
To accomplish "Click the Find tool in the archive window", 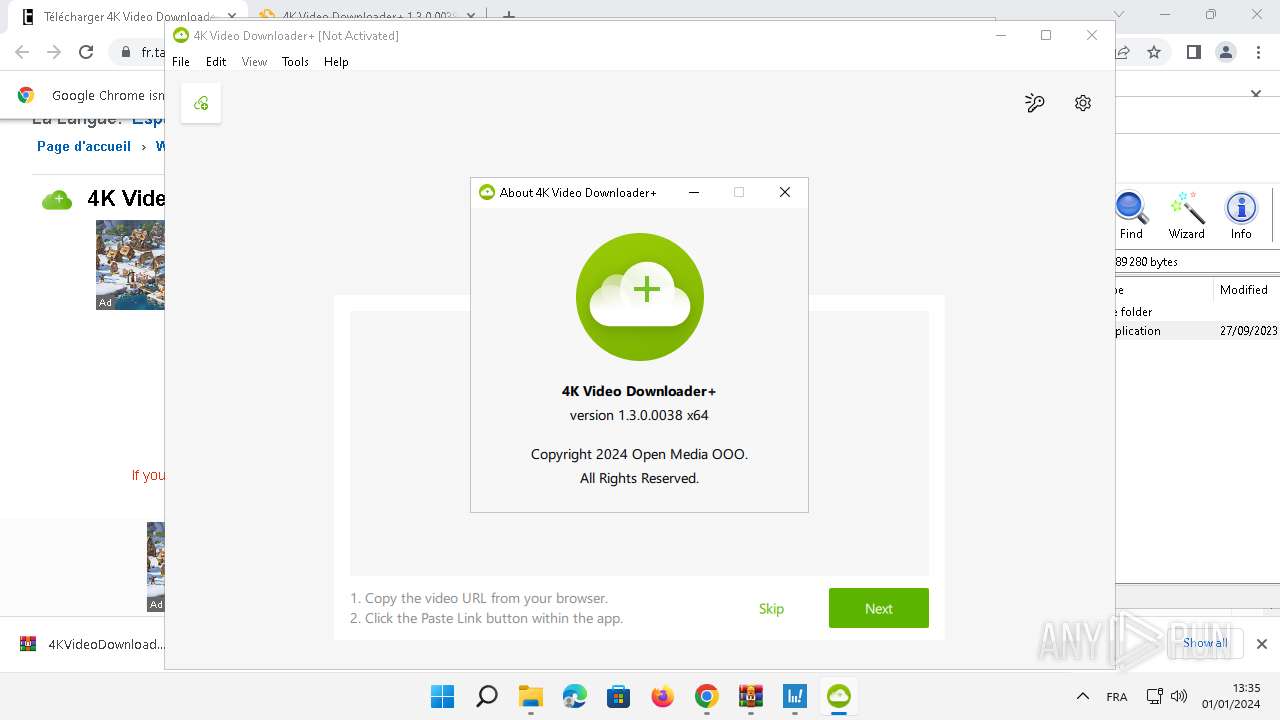I will point(1131,216).
